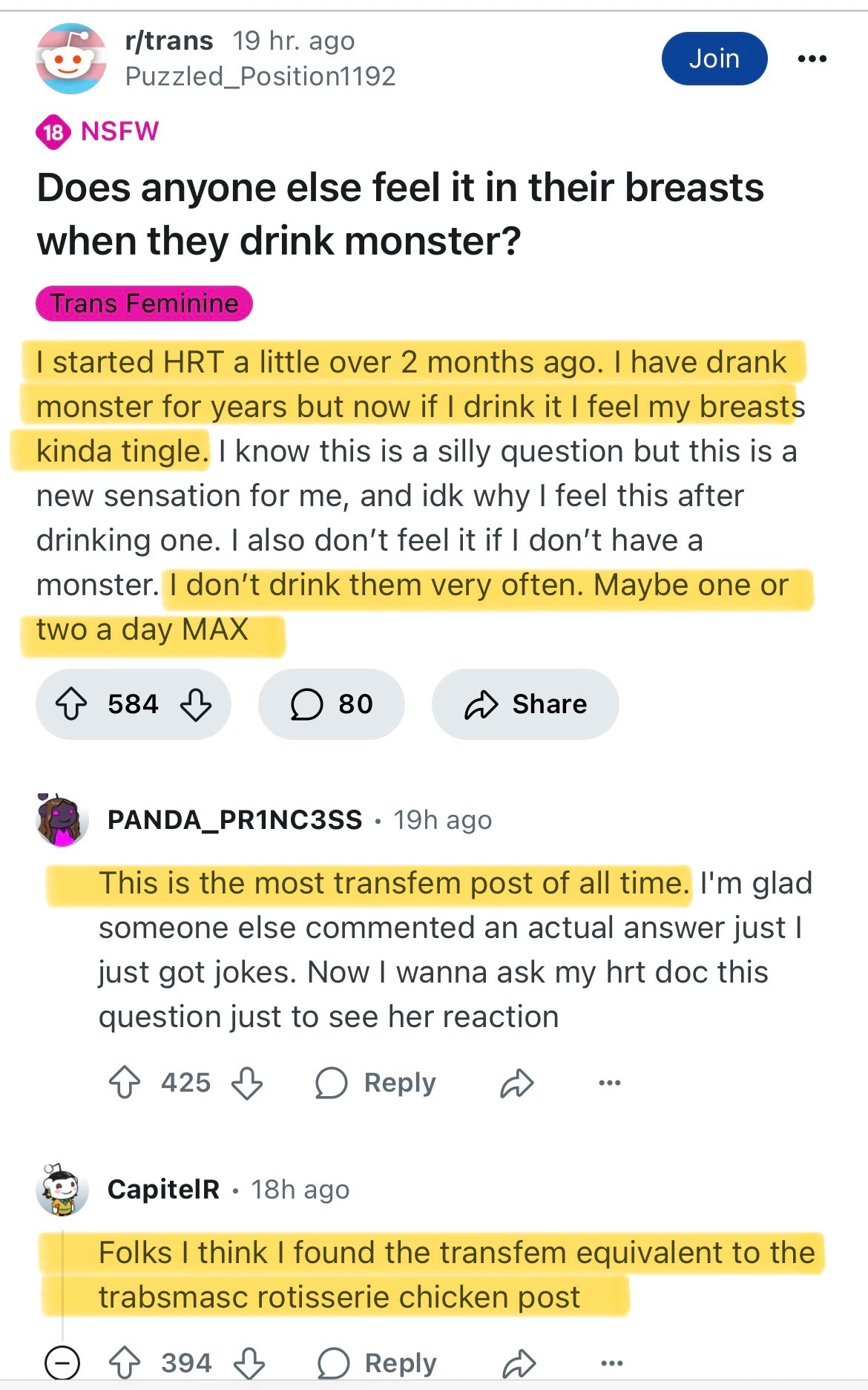Upvote the main post with 584 points

click(72, 704)
